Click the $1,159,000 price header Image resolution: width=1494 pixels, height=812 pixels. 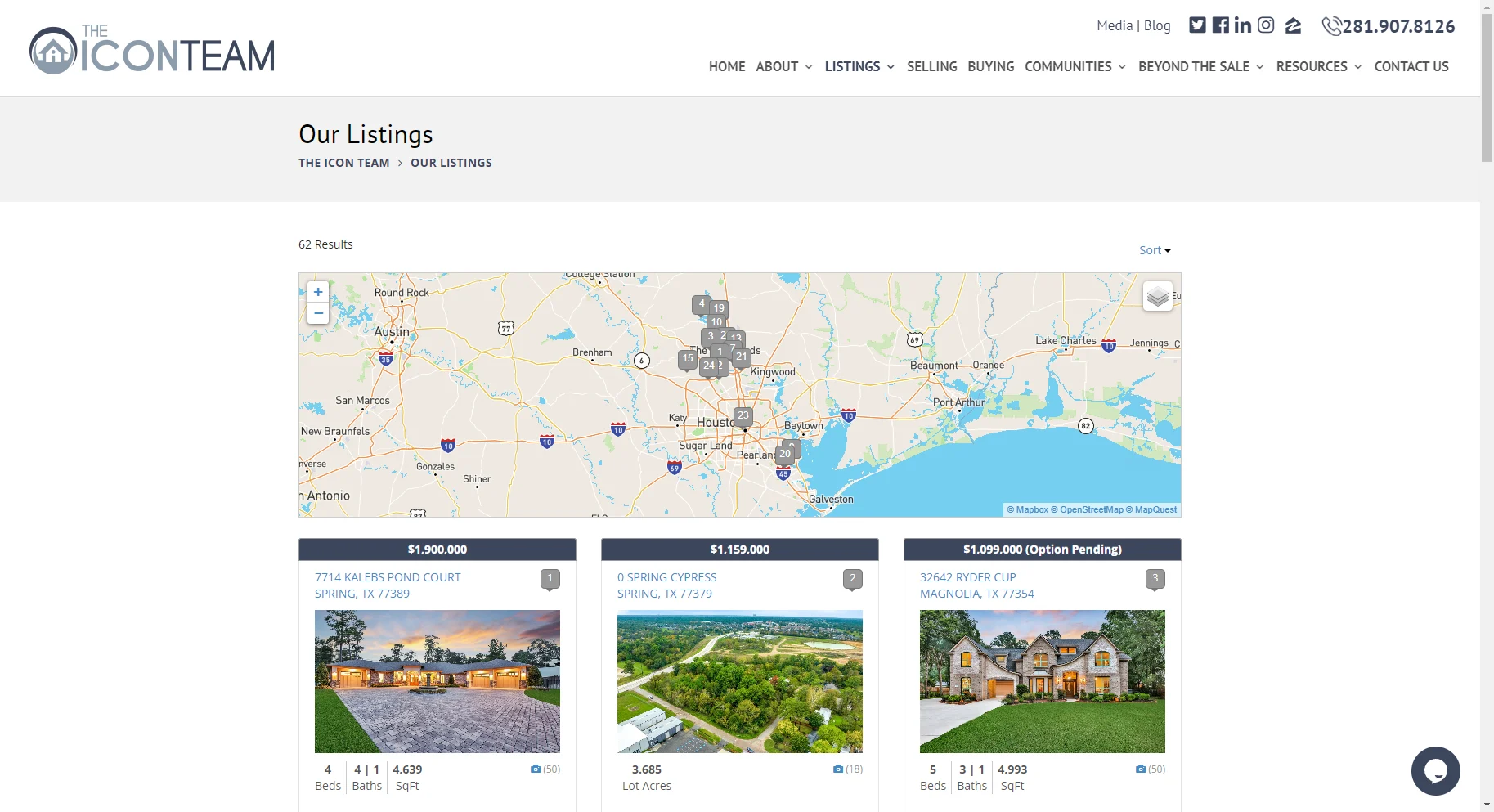[x=740, y=550]
